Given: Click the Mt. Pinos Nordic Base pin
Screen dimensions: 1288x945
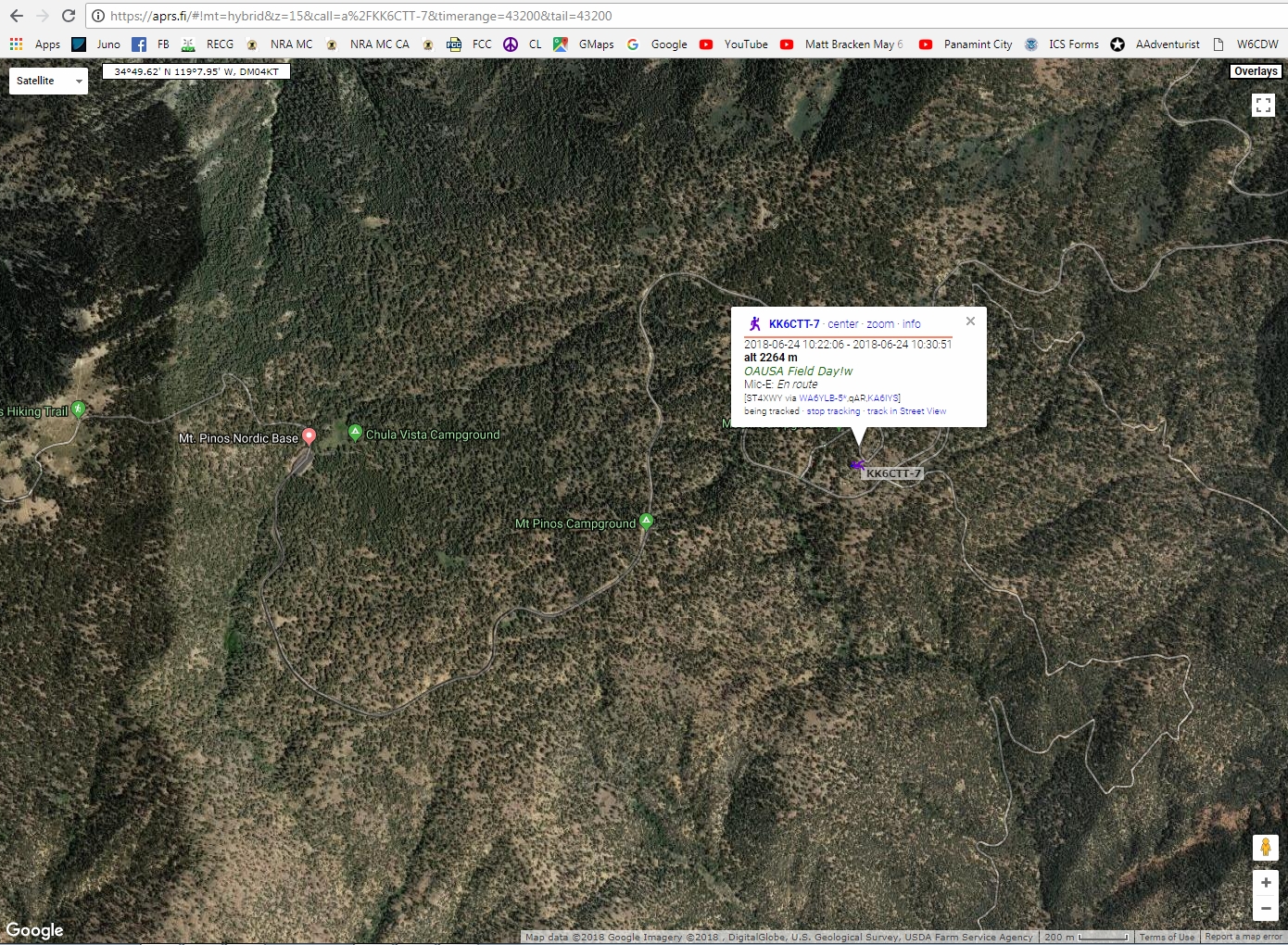Looking at the screenshot, I should tap(309, 436).
